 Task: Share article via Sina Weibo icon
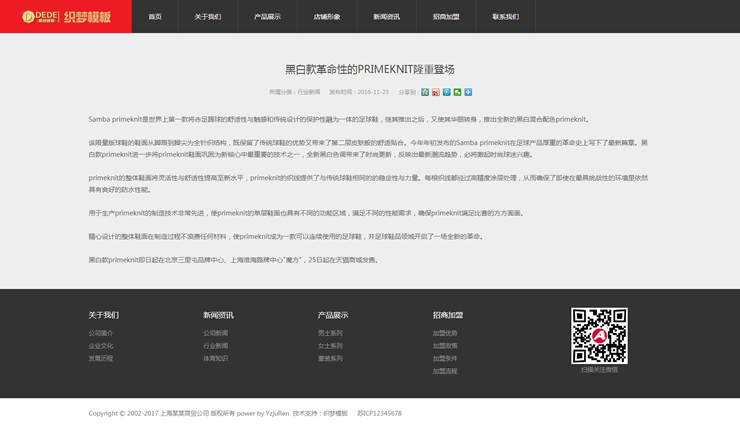(x=436, y=92)
